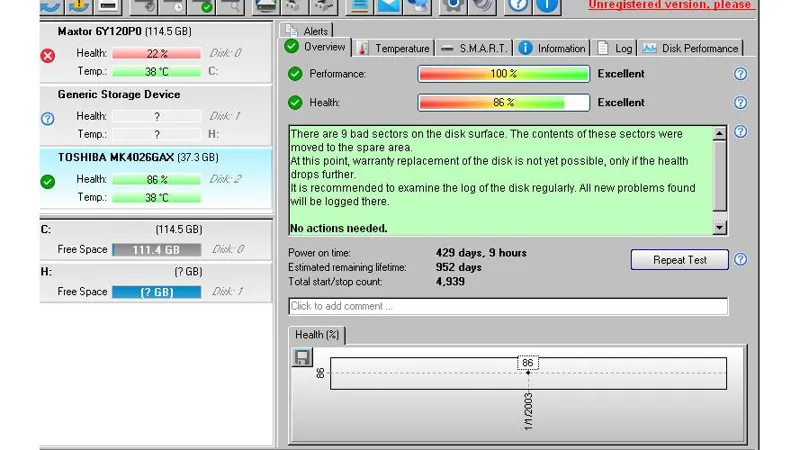Click the Repeat Test button
The height and width of the screenshot is (450, 800).
[680, 260]
